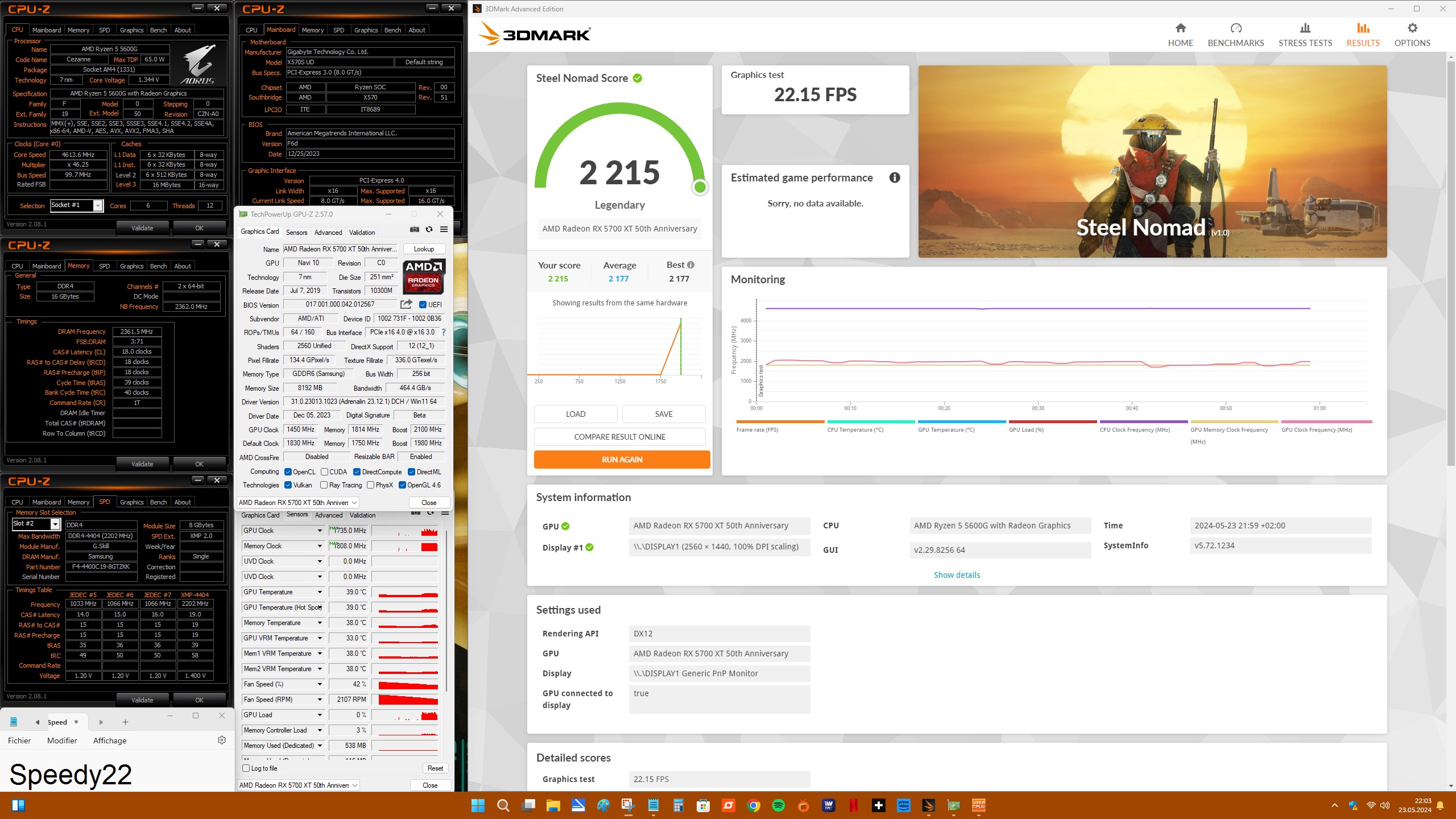Open Calculator from the taskbar
Screen dimensions: 1456x819
[678, 805]
